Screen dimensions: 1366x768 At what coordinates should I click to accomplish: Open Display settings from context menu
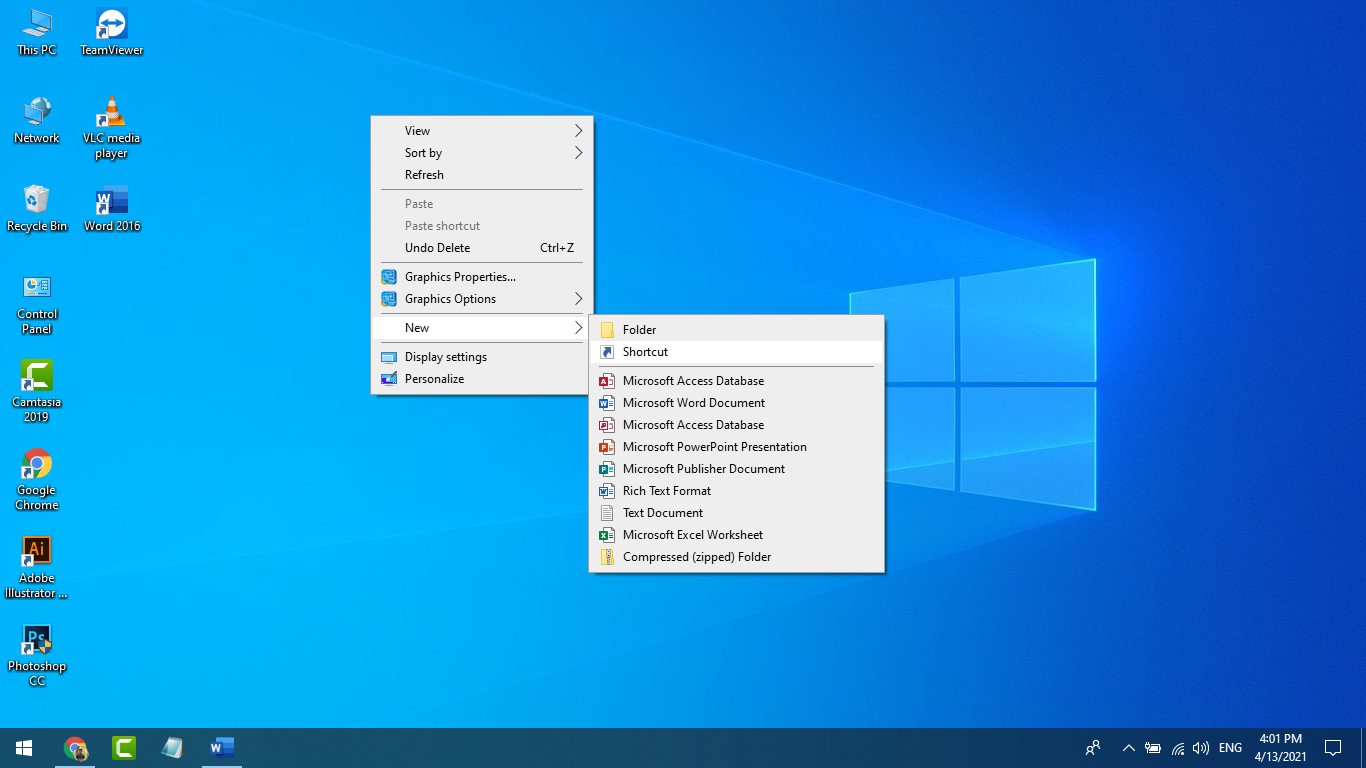(x=445, y=357)
